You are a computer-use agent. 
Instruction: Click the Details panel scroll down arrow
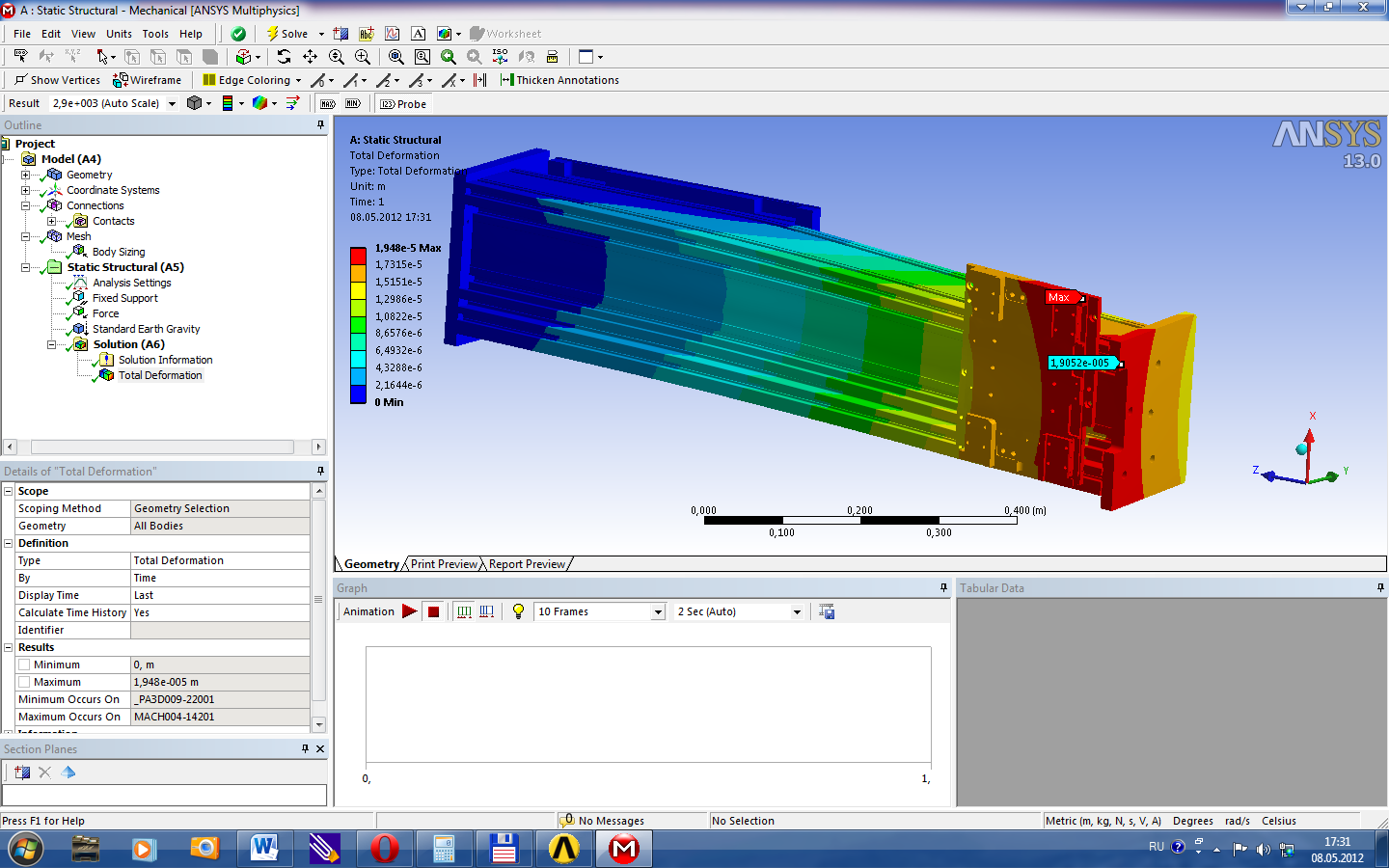pos(319,724)
